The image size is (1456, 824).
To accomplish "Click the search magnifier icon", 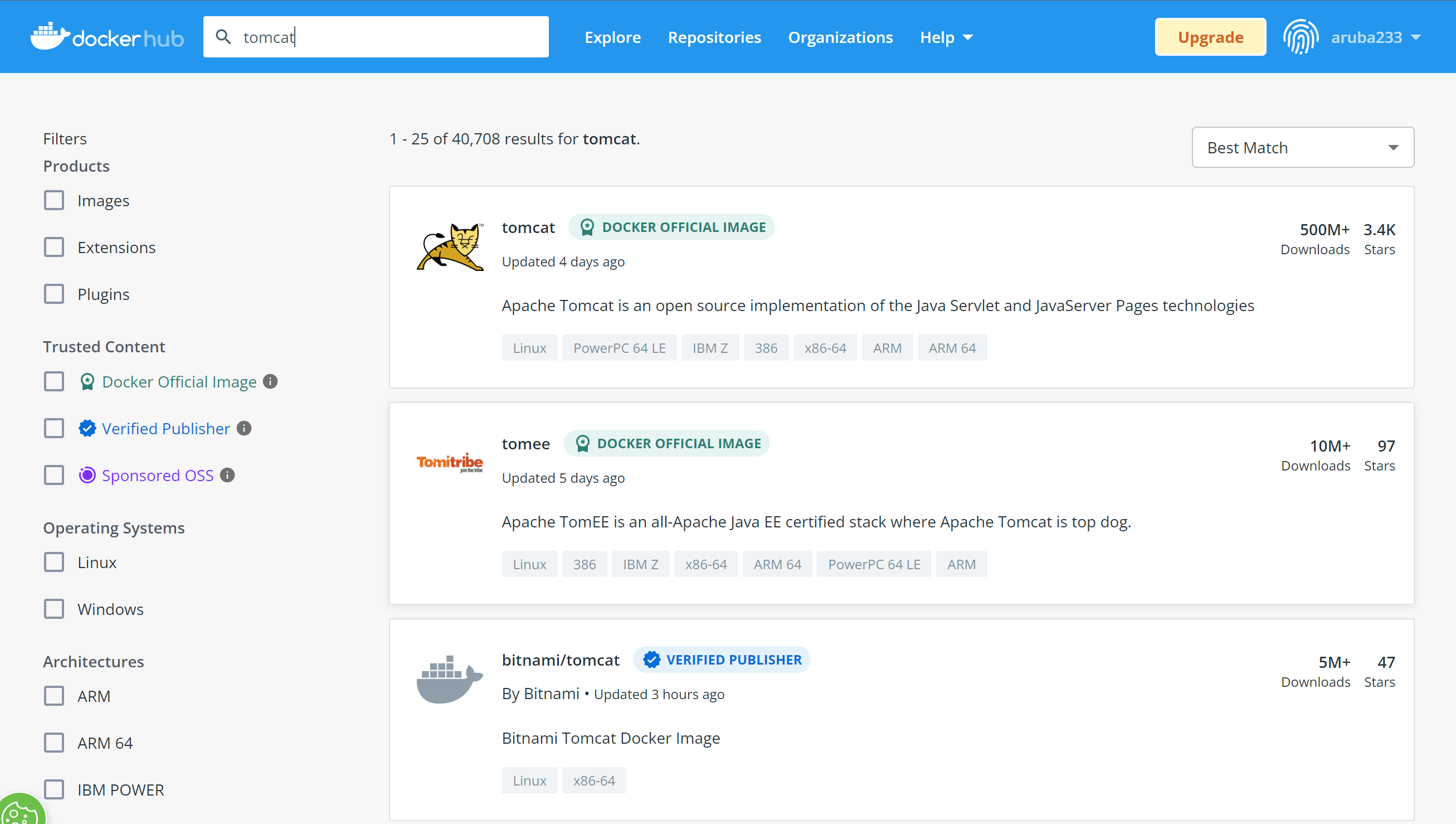I will click(223, 37).
